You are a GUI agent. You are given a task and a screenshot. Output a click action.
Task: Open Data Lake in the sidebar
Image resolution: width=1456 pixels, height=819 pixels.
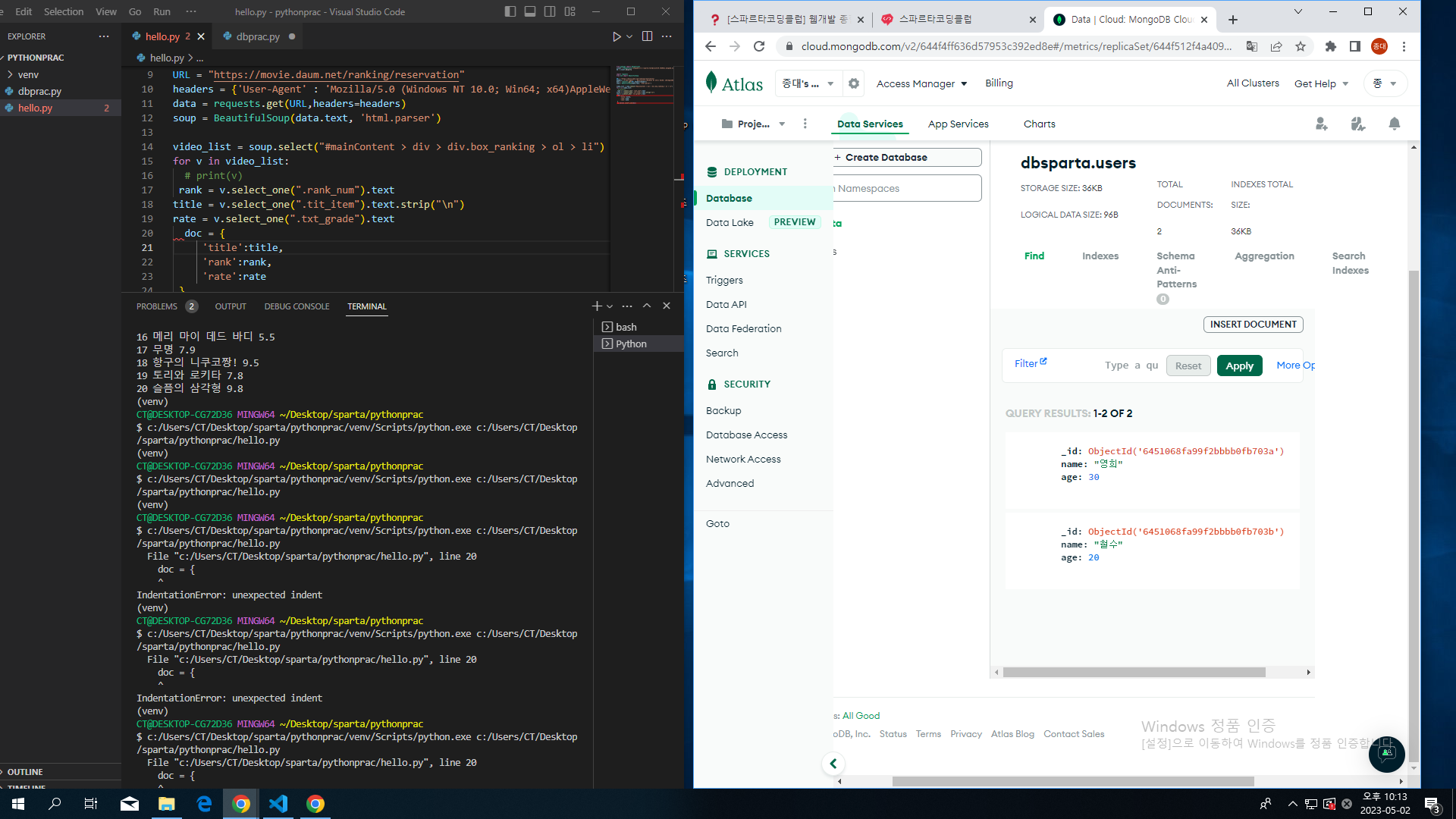pyautogui.click(x=730, y=222)
